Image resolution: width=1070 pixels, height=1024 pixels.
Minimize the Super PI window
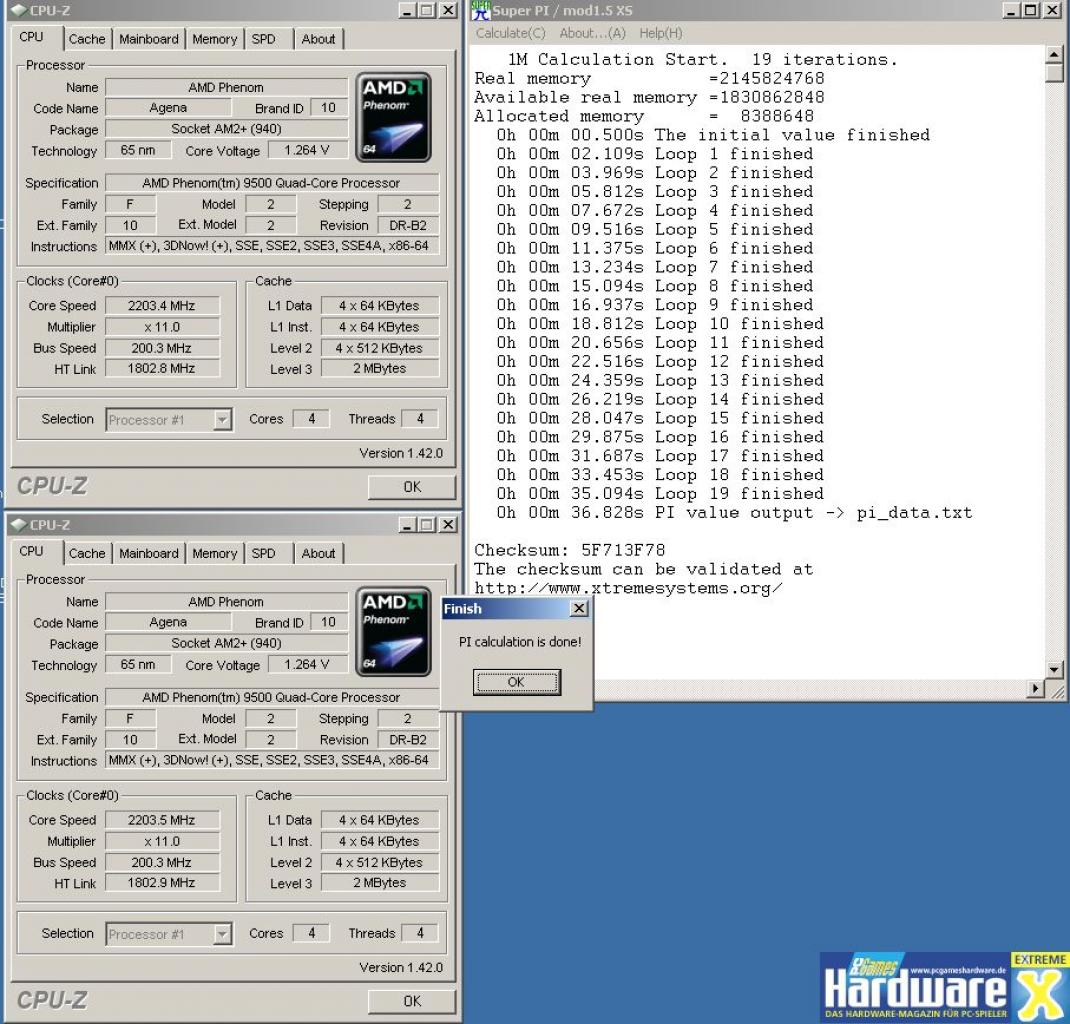pos(1012,10)
